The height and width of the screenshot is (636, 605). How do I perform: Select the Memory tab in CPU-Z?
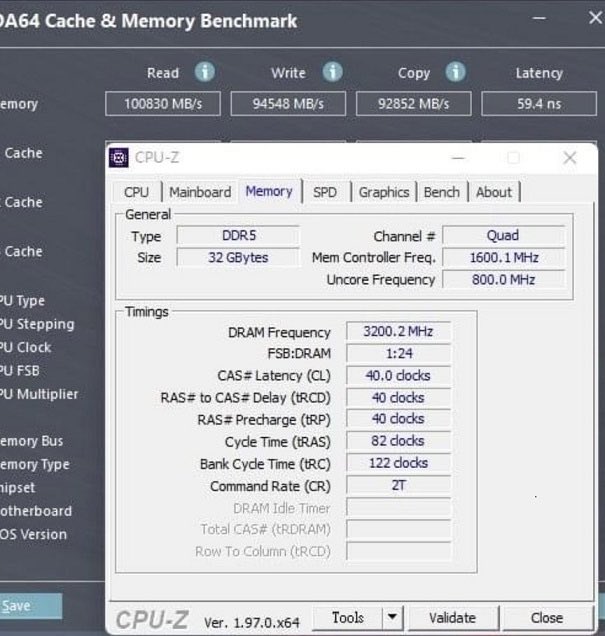[x=269, y=191]
